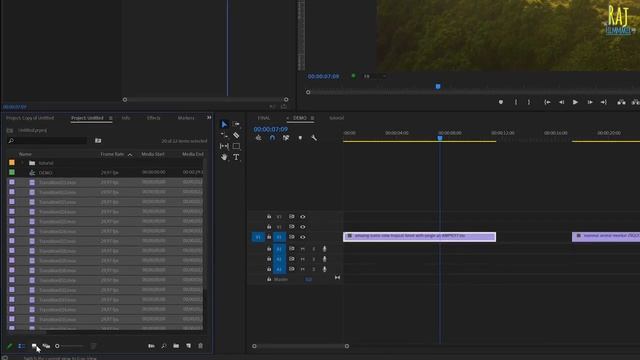Toggle Linked Selection in timeline
This screenshot has height=360, width=640.
[286, 138]
